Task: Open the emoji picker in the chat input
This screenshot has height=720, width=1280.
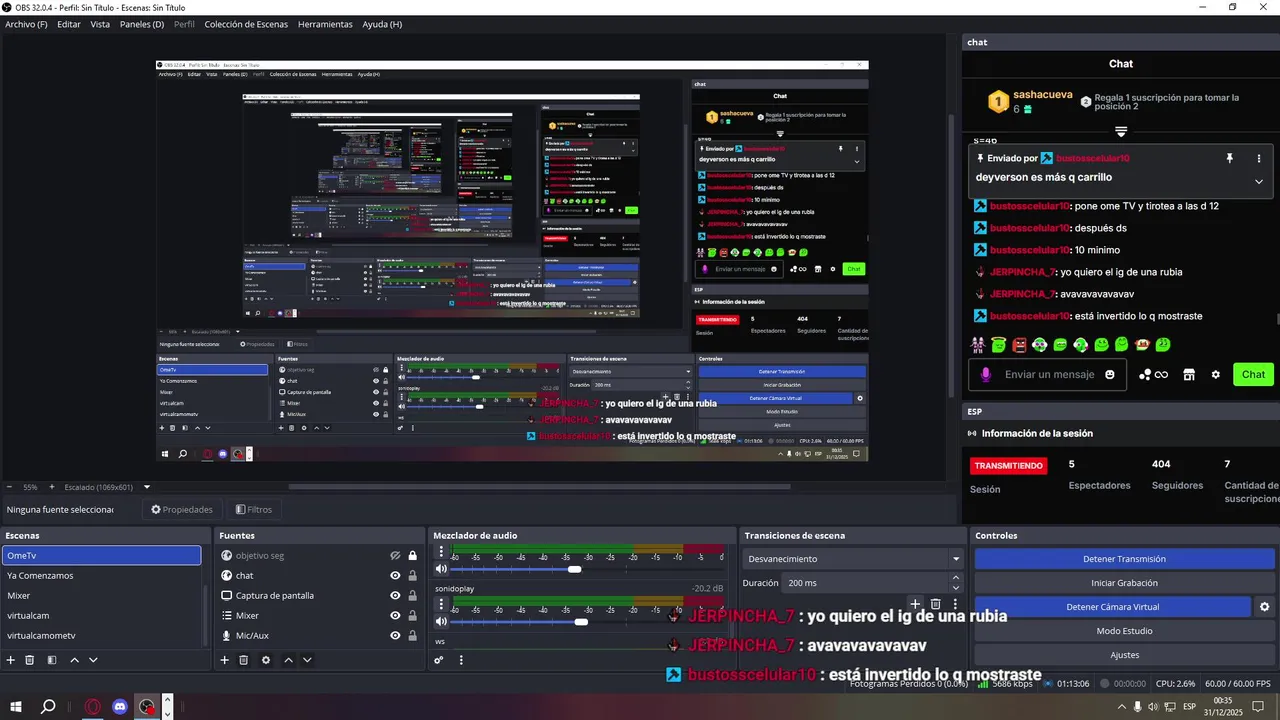Action: tap(1110, 374)
